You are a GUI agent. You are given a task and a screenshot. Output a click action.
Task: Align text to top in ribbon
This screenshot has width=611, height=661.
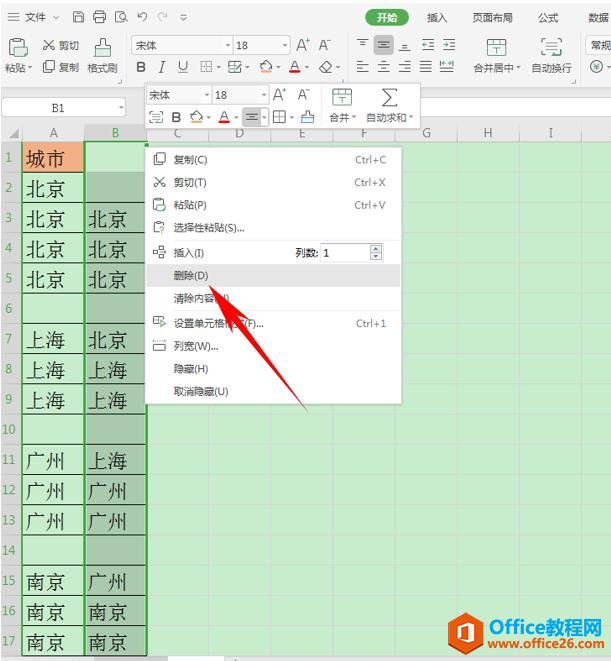(362, 44)
